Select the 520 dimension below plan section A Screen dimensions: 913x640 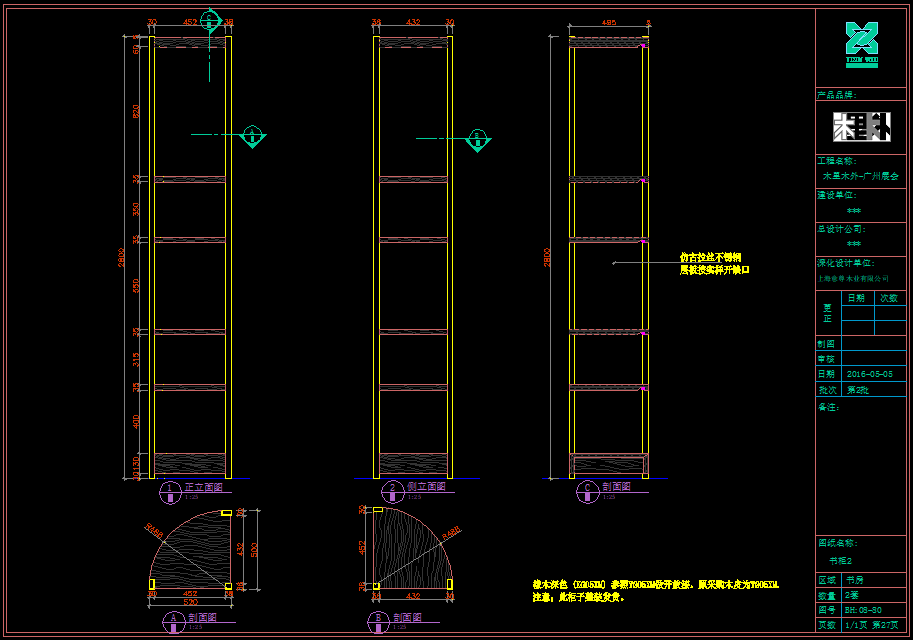[190, 602]
